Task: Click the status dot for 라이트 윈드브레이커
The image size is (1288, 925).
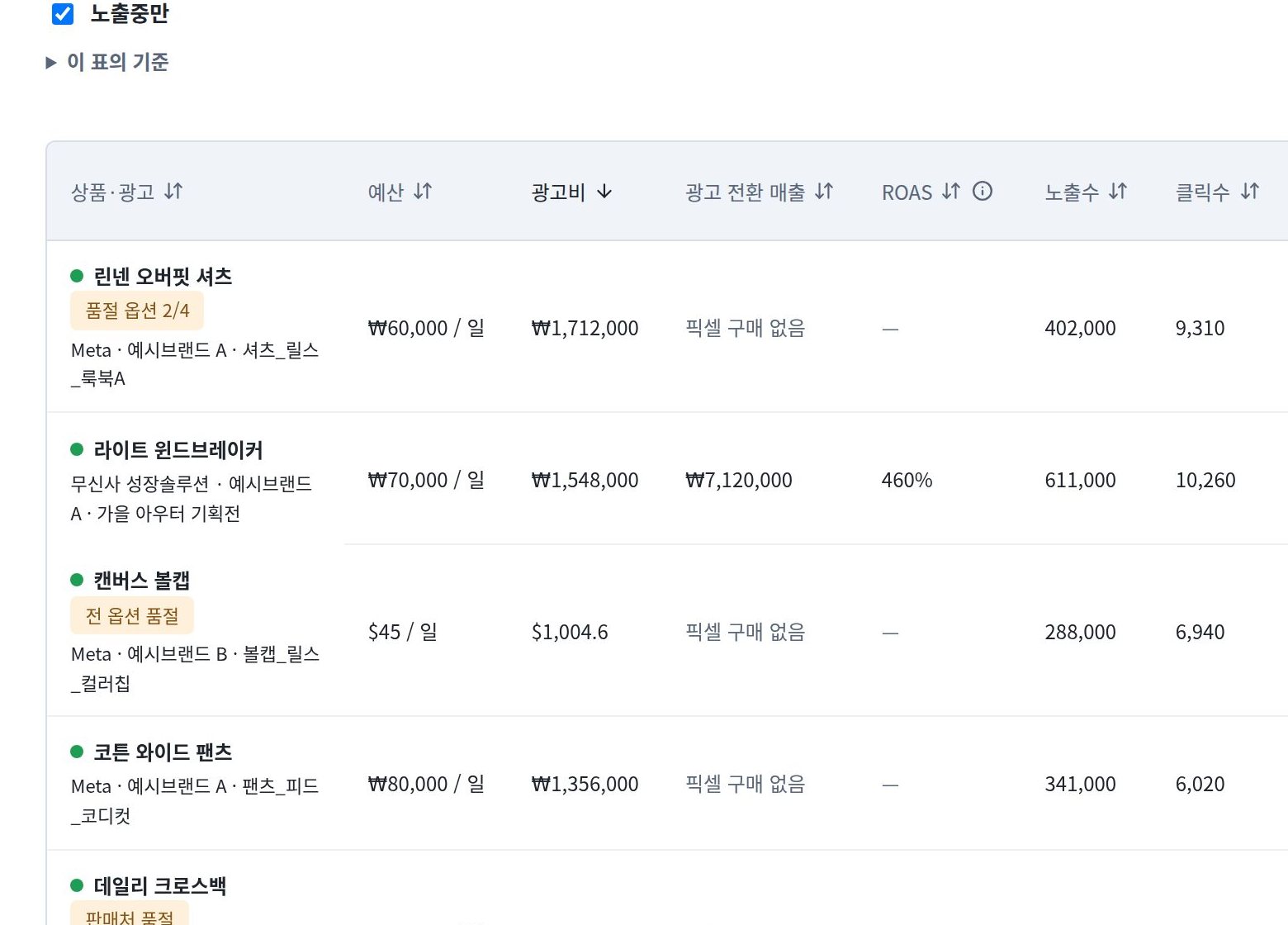Action: coord(77,449)
